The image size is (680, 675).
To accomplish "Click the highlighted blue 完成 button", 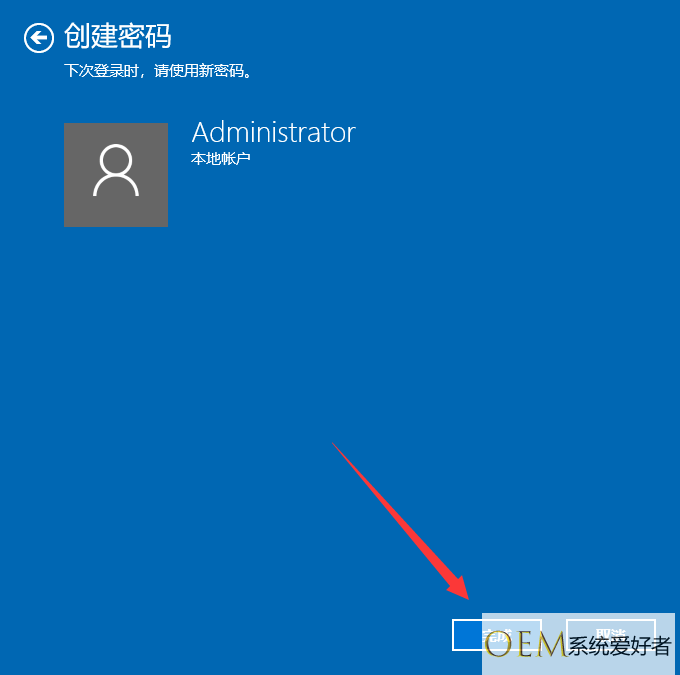I will coord(497,635).
